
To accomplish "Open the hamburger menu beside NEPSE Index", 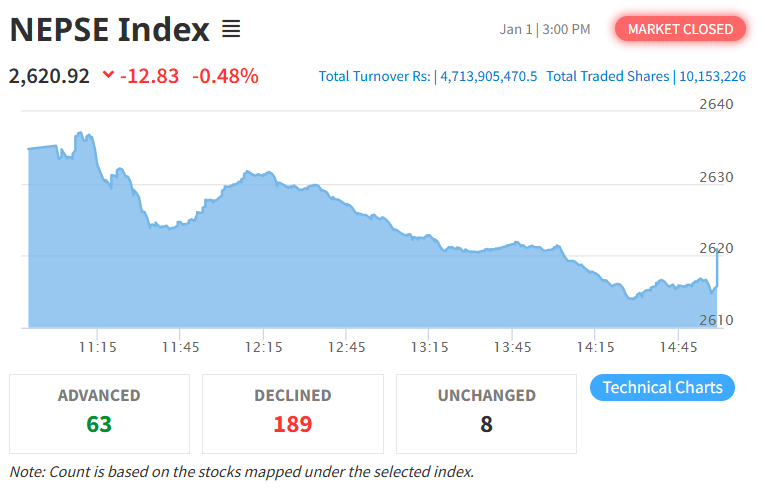I will click(231, 30).
